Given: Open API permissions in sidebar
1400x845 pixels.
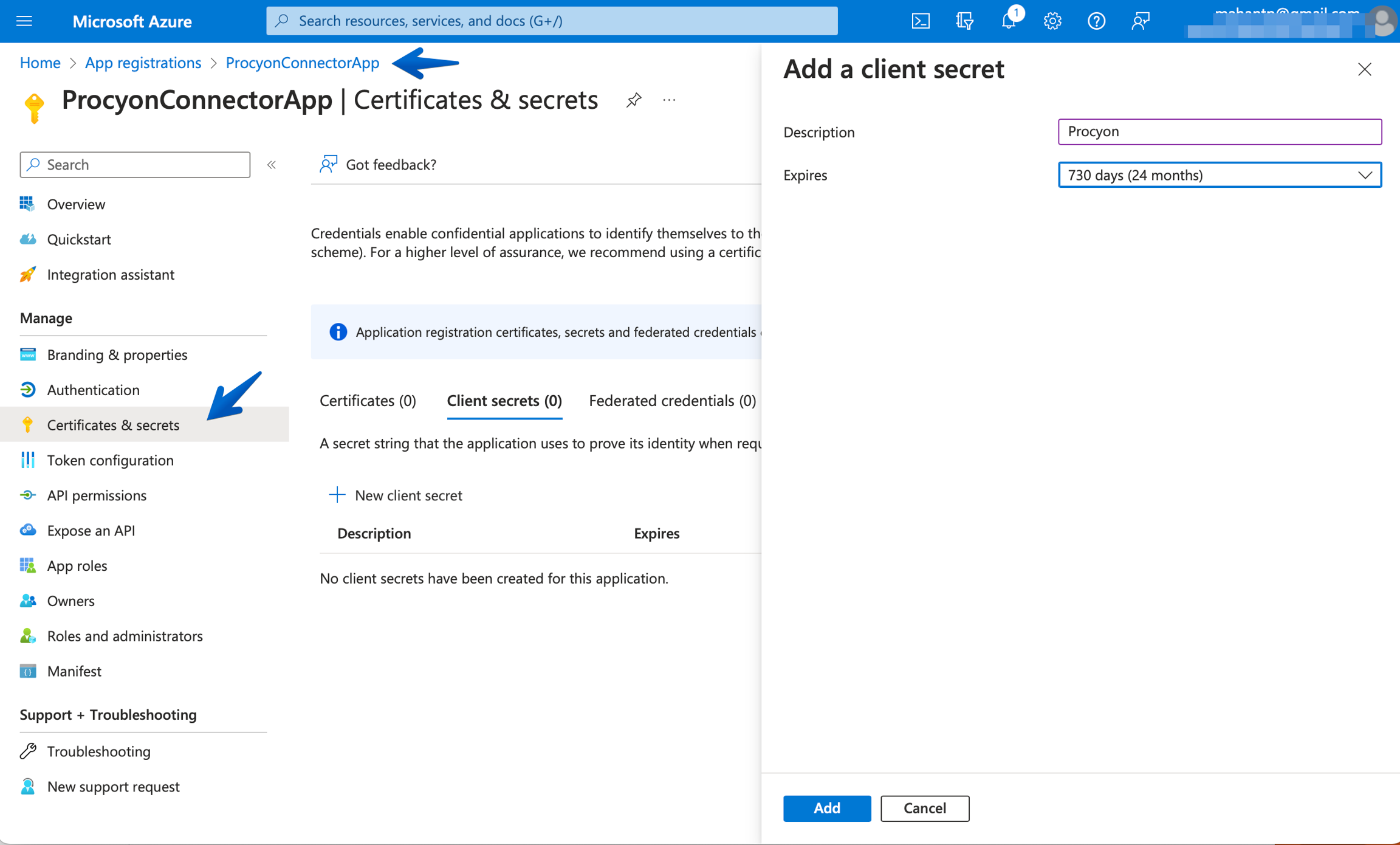Looking at the screenshot, I should [x=97, y=495].
